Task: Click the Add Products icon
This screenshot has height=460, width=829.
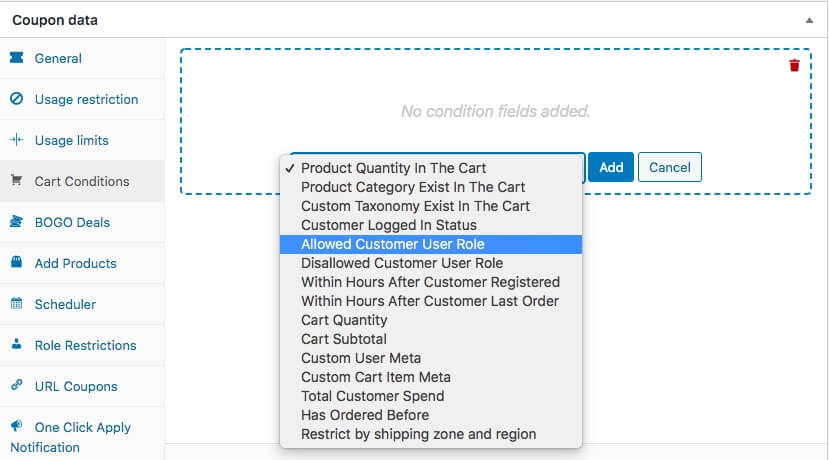Action: click(x=16, y=262)
